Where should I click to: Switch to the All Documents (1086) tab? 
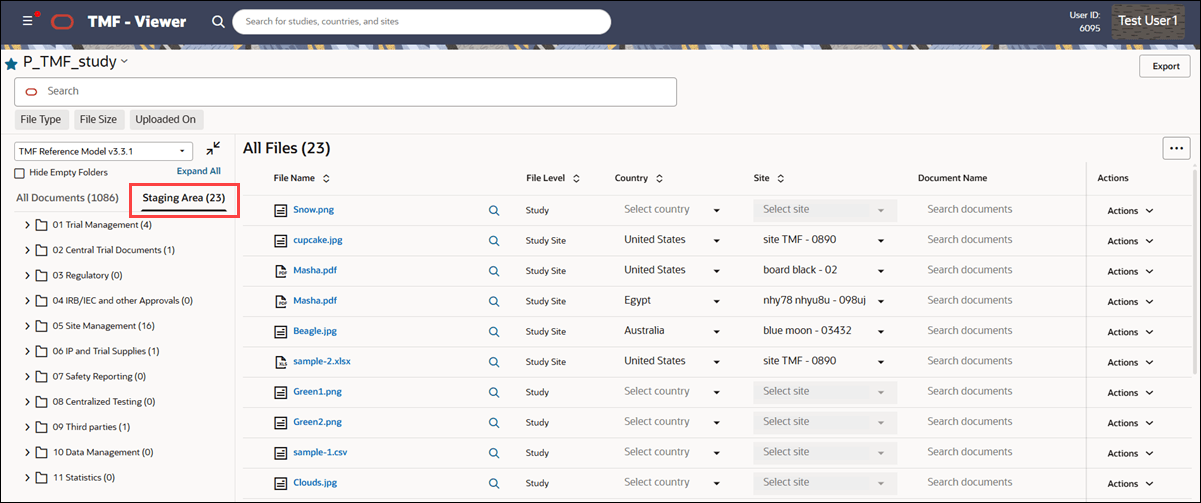(x=66, y=198)
